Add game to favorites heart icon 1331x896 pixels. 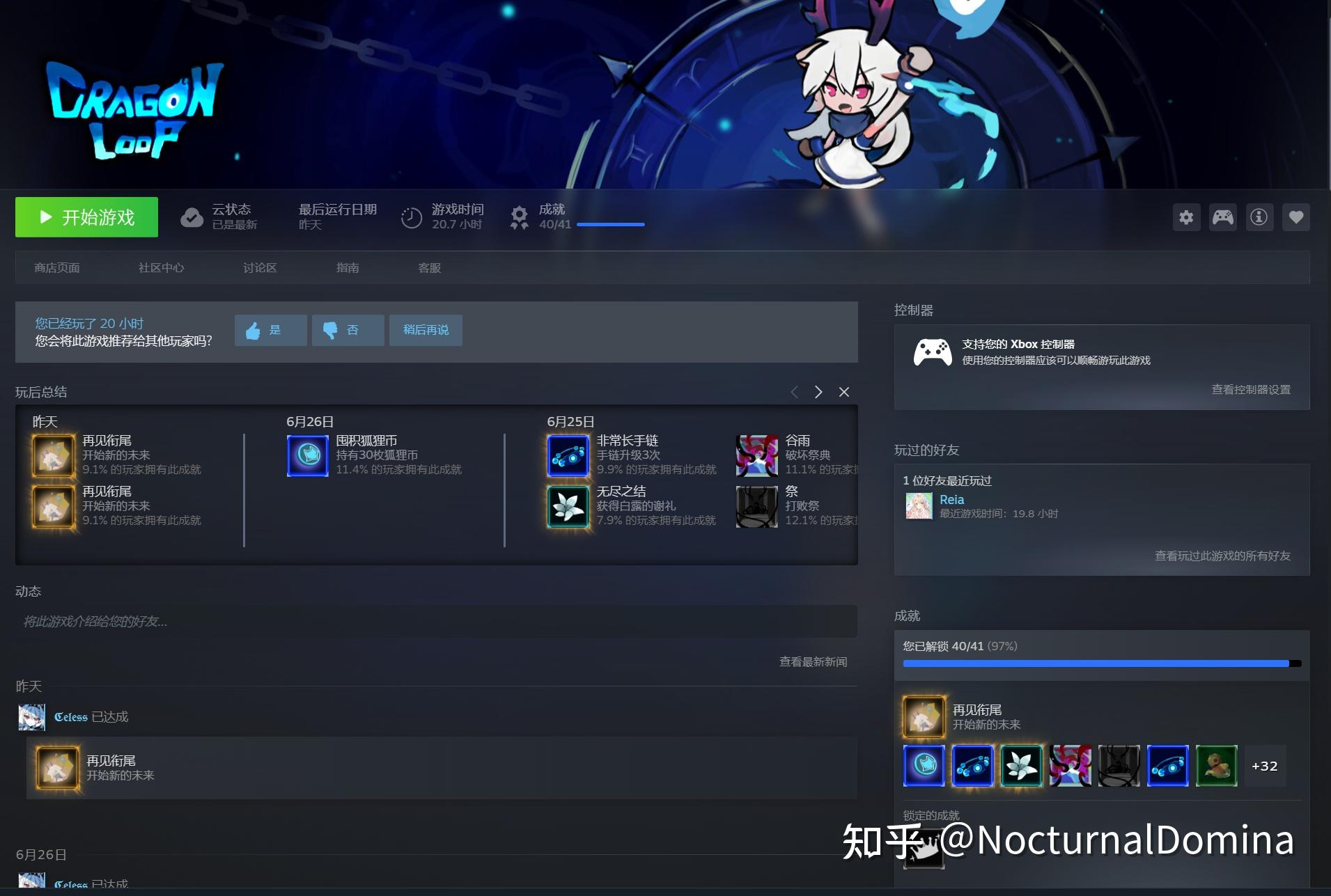coord(1295,217)
